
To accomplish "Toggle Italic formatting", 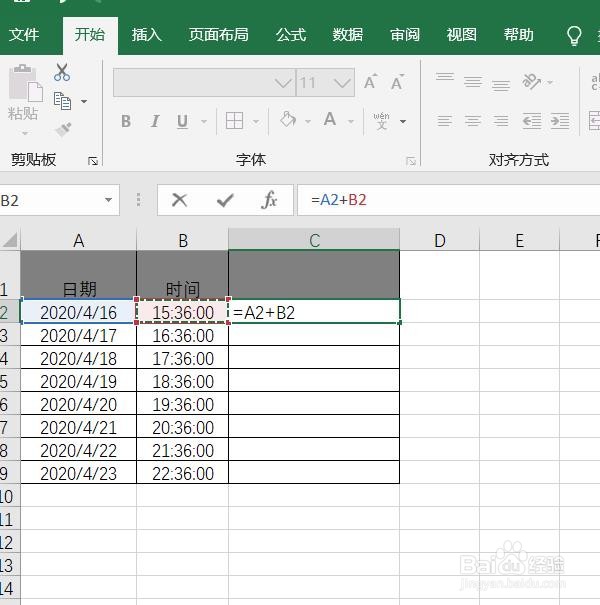I will click(155, 121).
